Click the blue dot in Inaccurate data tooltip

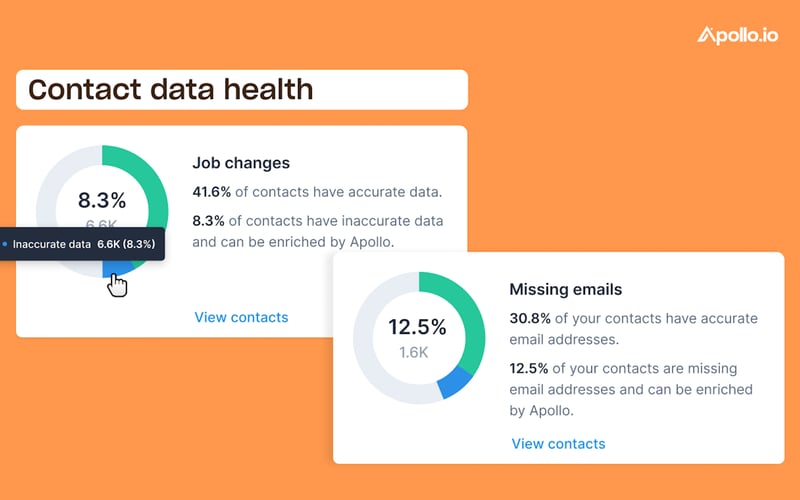tap(5, 244)
